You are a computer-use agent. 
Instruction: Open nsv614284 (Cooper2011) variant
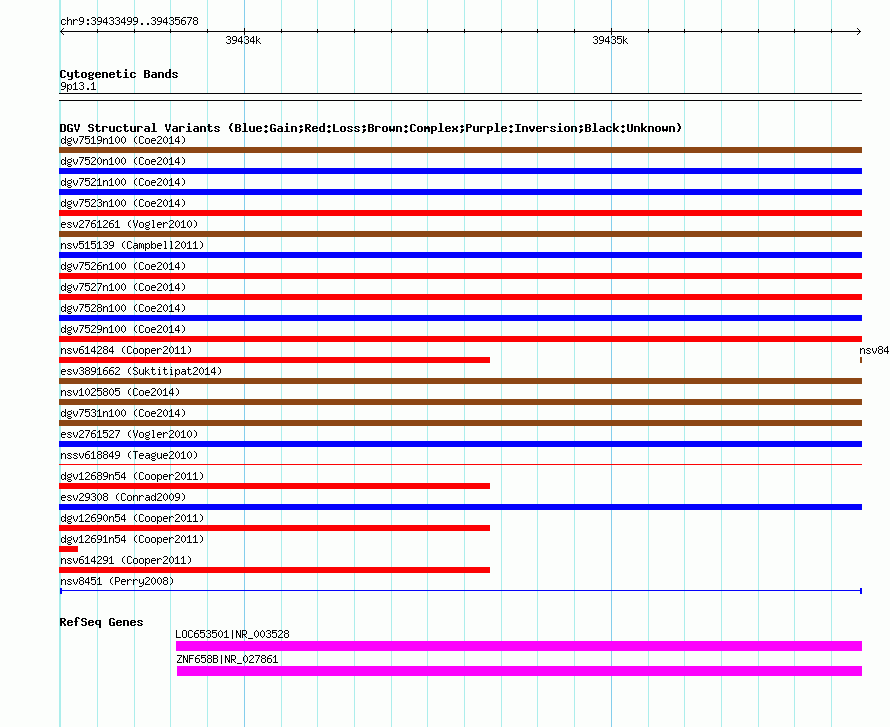[x=126, y=350]
